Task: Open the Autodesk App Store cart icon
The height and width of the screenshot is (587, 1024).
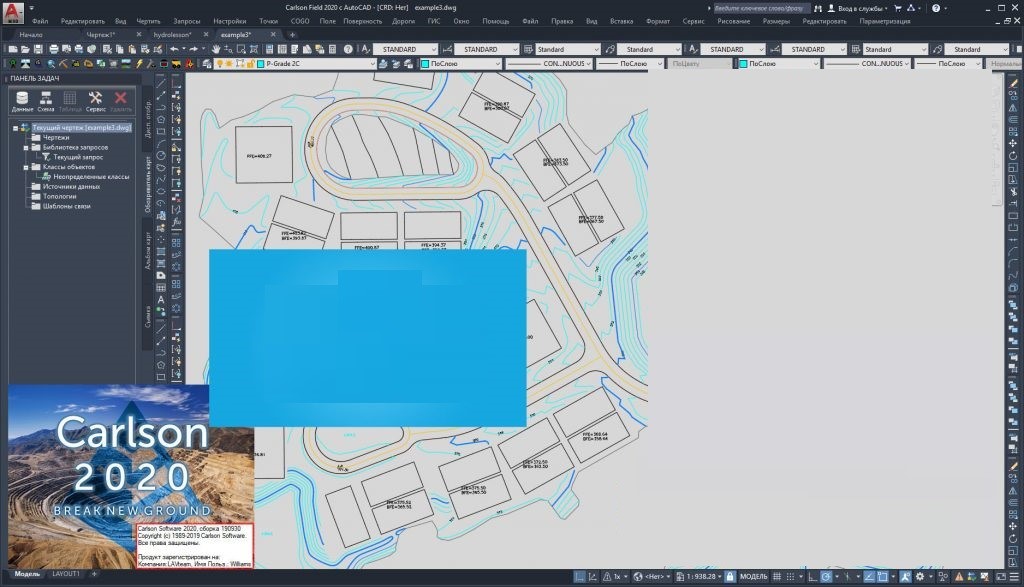Action: [897, 8]
